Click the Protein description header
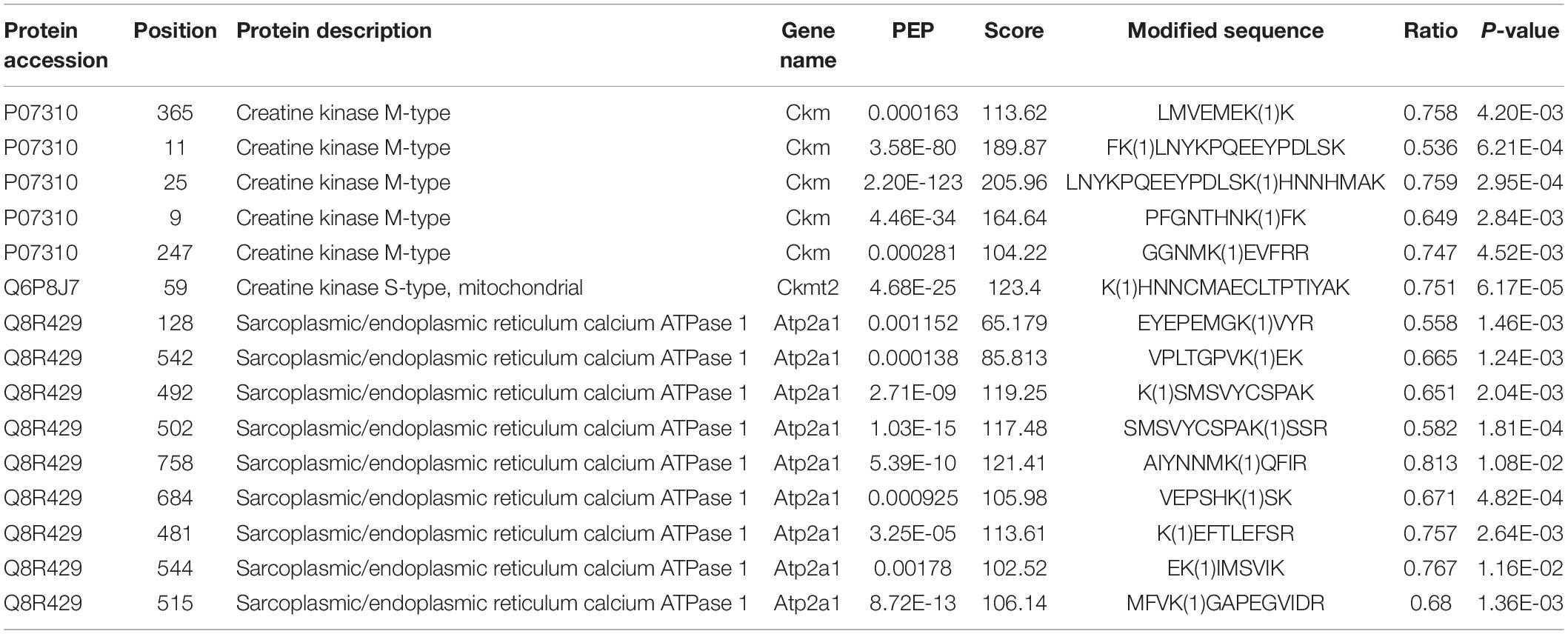 [334, 30]
